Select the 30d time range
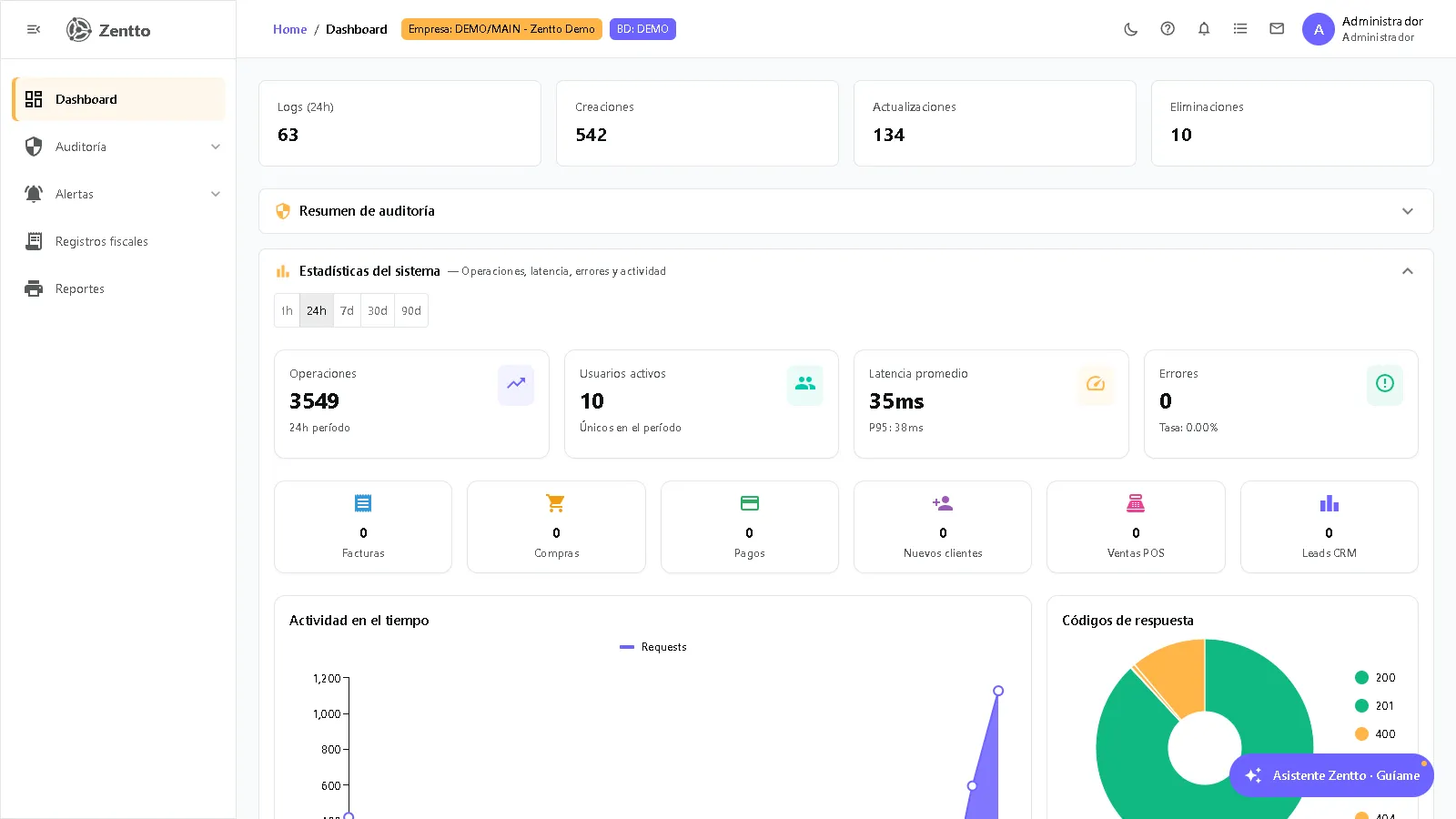 pyautogui.click(x=378, y=310)
